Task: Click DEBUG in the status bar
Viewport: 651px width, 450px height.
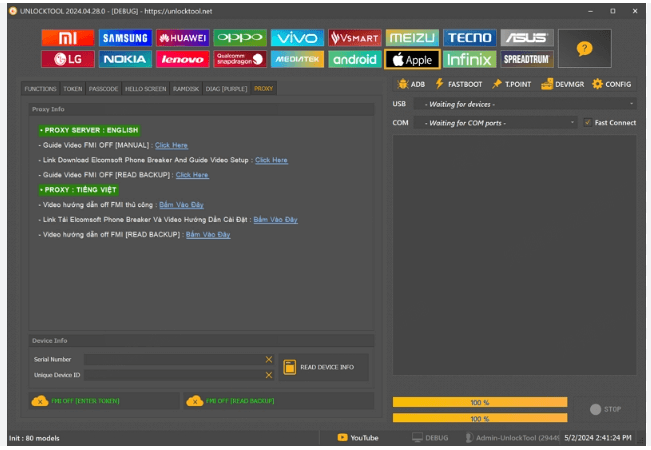Action: 431,438
